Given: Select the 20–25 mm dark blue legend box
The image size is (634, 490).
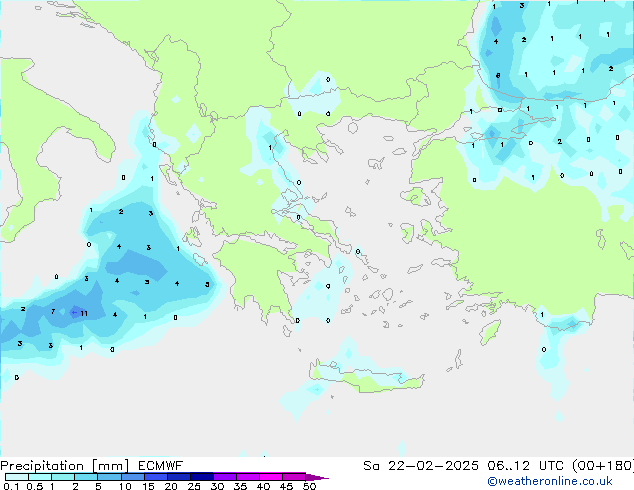Looking at the screenshot, I should pos(178,477).
